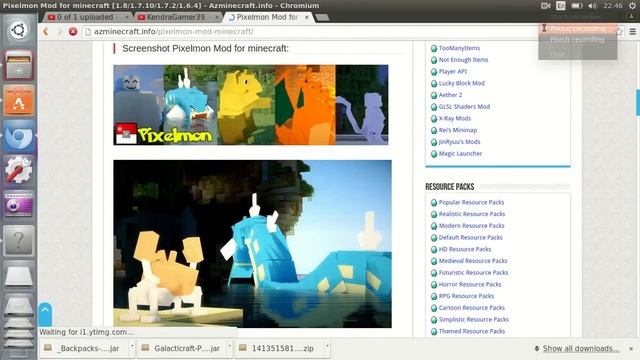This screenshot has height=360, width=640.
Task: Follow the X-Ray Mods link
Action: pos(455,118)
